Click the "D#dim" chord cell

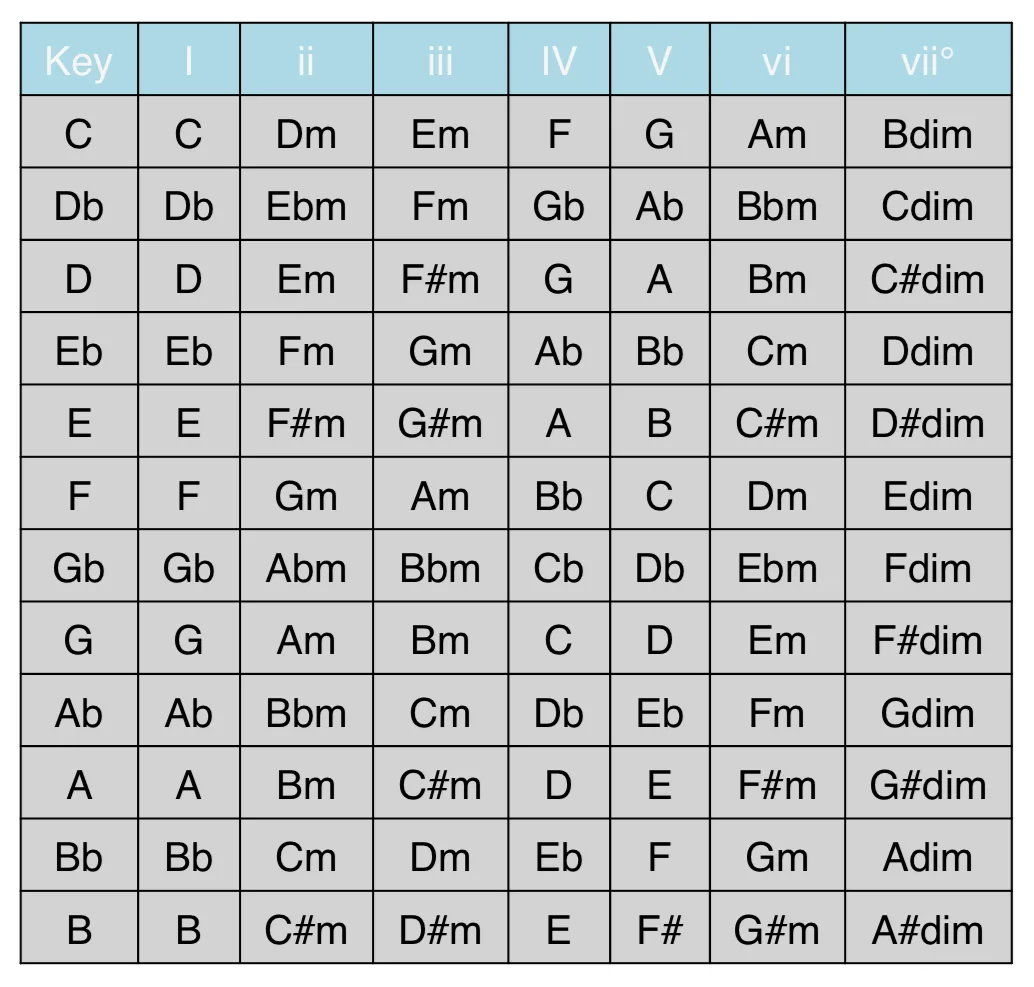click(927, 423)
